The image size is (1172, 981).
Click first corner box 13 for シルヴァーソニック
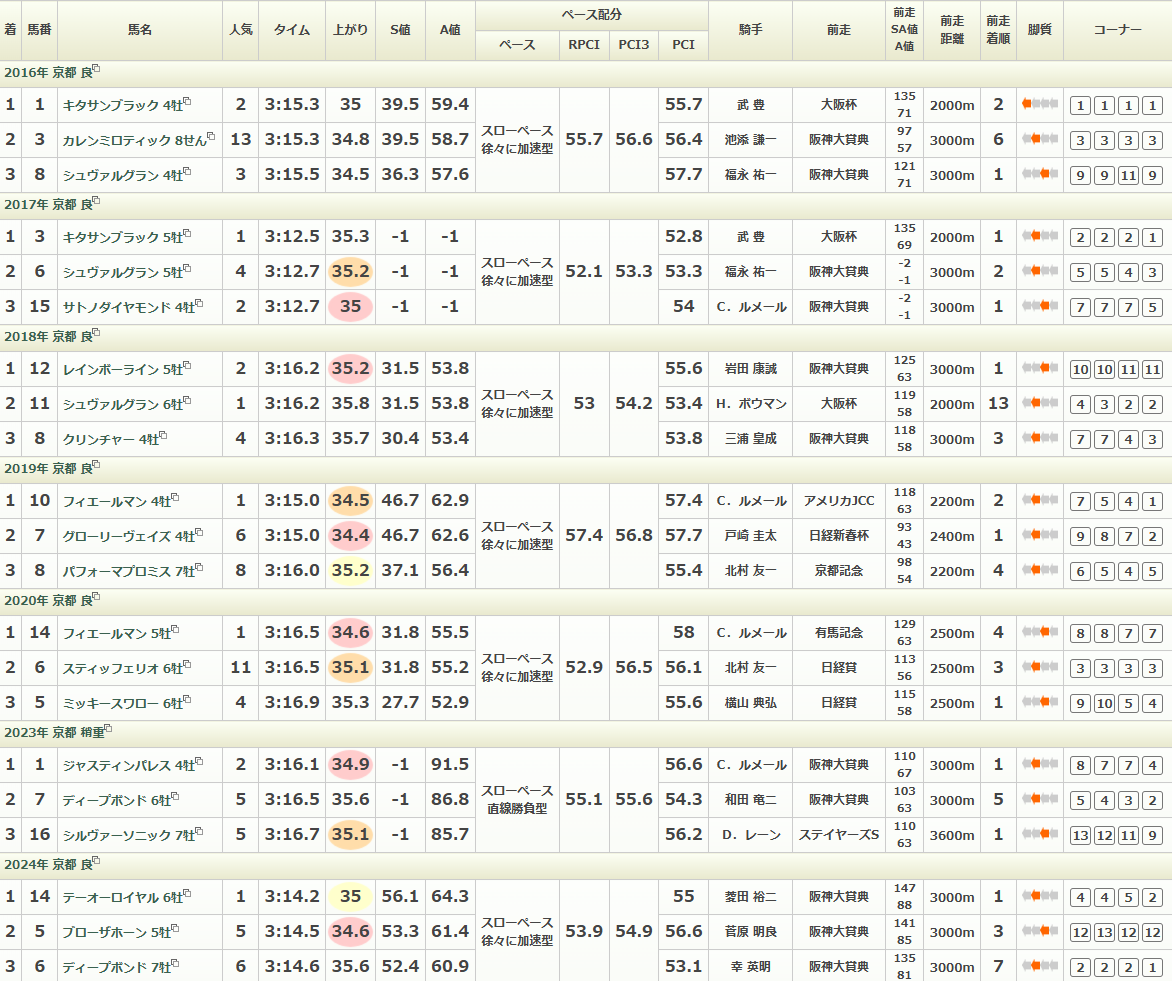tap(1079, 835)
